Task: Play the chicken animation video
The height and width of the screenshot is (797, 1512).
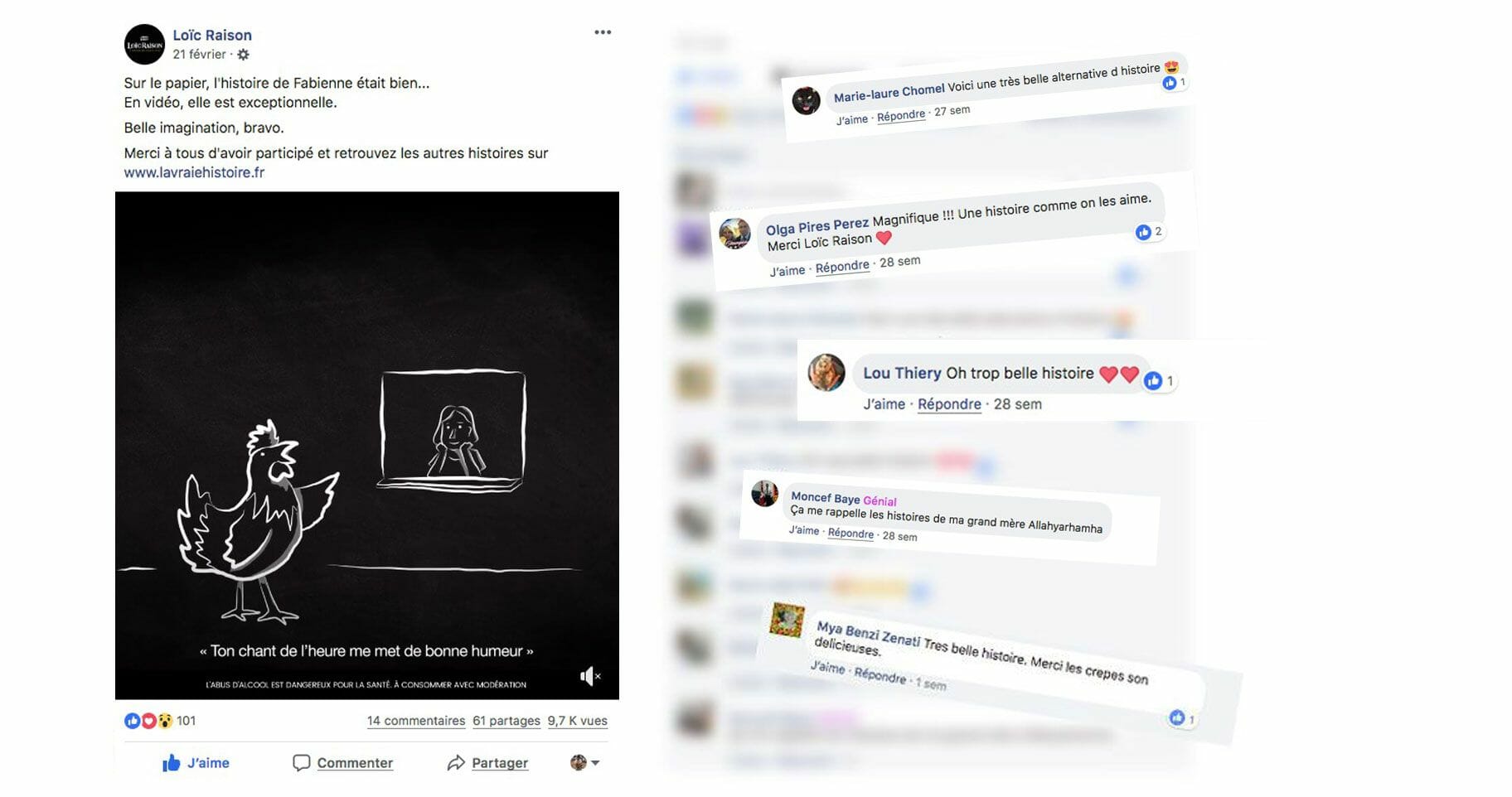Action: pos(367,446)
